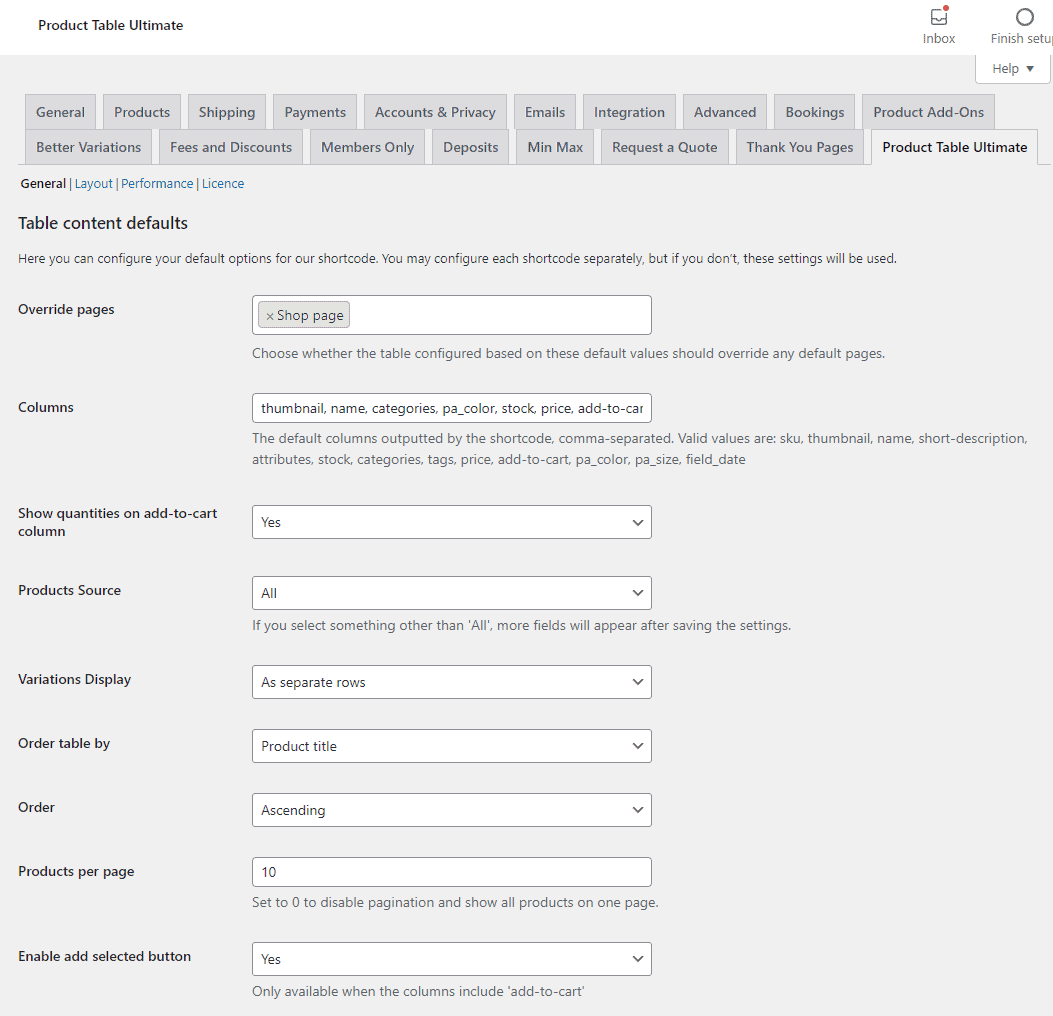Open the Performance sub-section link
The height and width of the screenshot is (1016, 1053).
point(157,183)
